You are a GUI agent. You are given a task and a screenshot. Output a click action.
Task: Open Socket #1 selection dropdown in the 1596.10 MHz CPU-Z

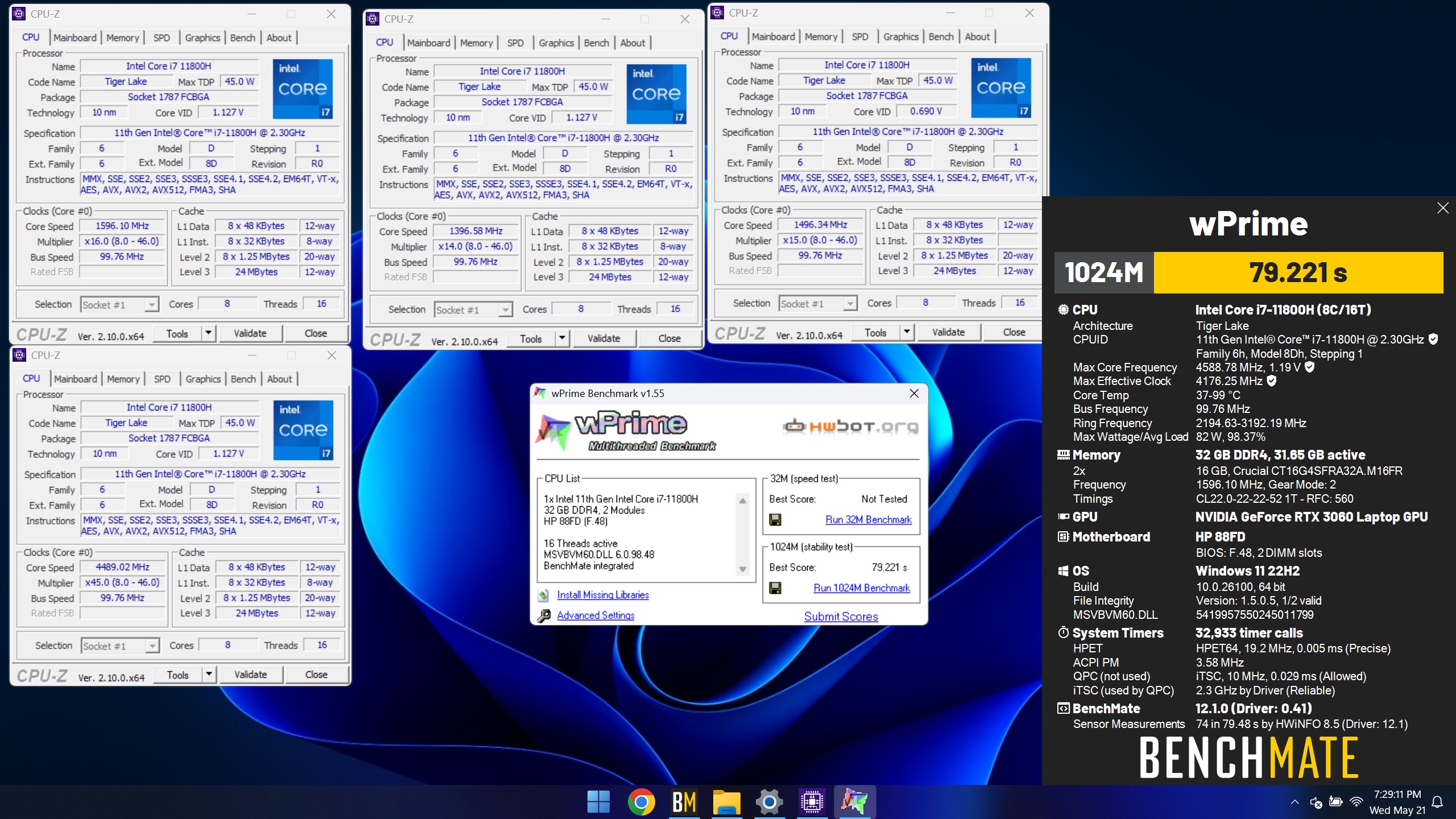coord(151,305)
